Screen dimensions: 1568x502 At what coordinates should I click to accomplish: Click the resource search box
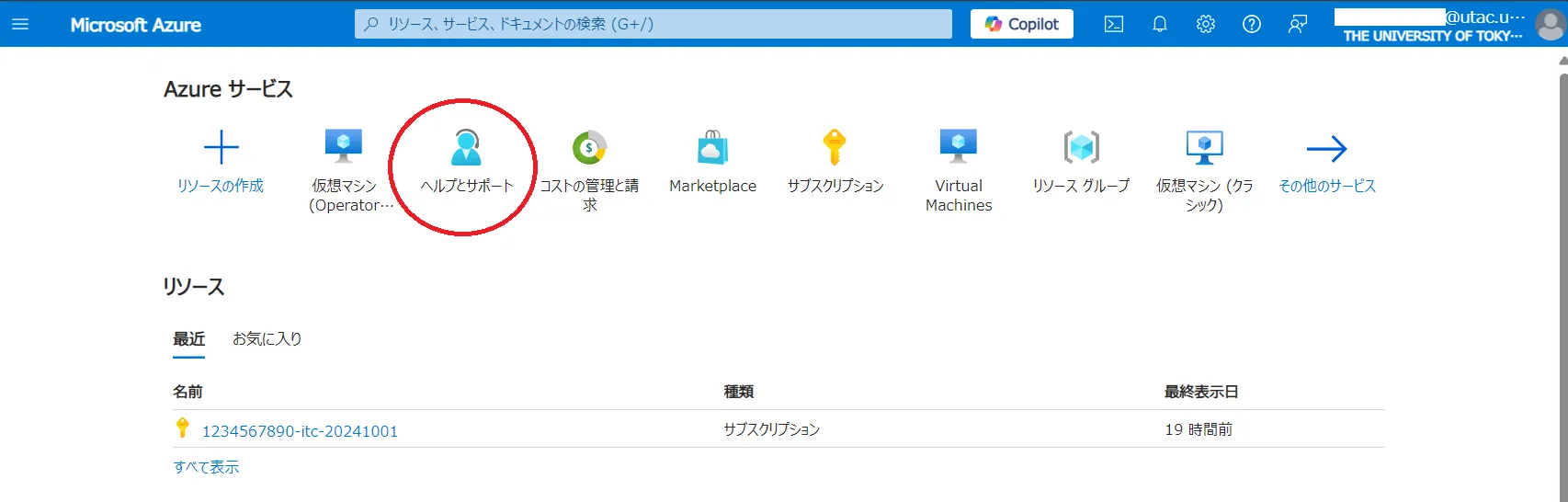coord(653,24)
